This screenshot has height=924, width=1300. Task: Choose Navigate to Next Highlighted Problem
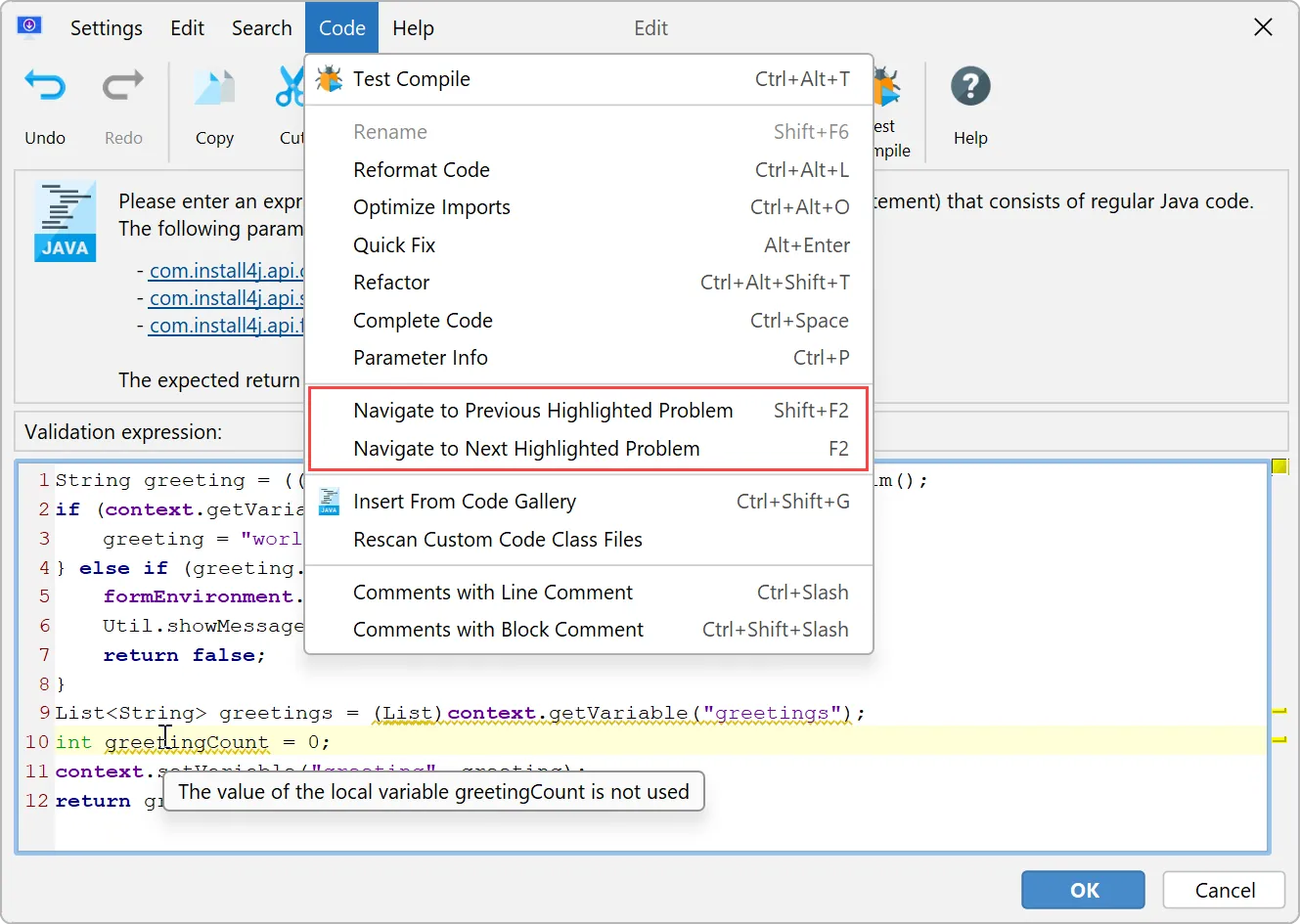589,449
